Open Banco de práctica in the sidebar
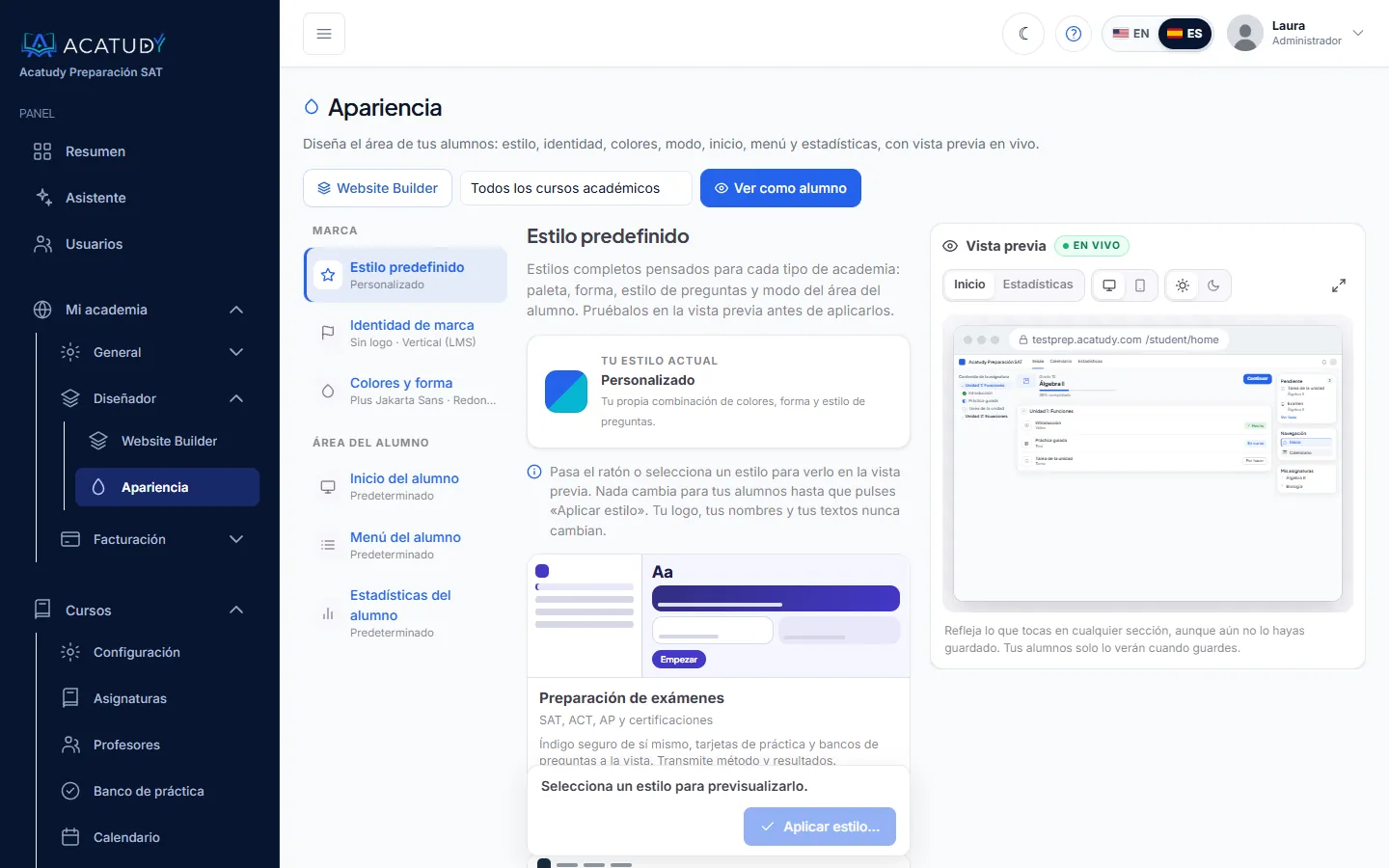This screenshot has width=1389, height=868. [x=151, y=791]
